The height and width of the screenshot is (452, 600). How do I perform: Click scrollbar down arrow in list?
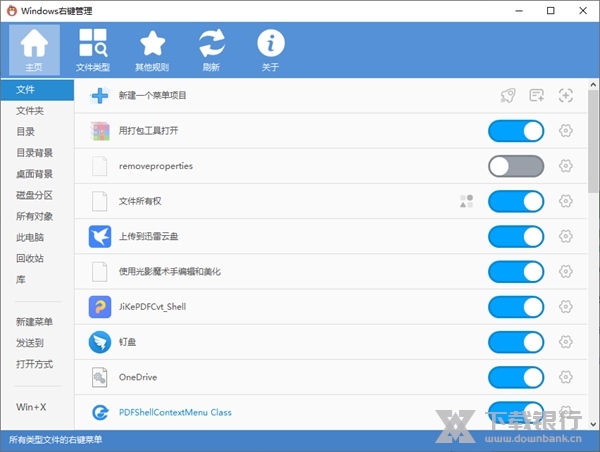point(593,424)
